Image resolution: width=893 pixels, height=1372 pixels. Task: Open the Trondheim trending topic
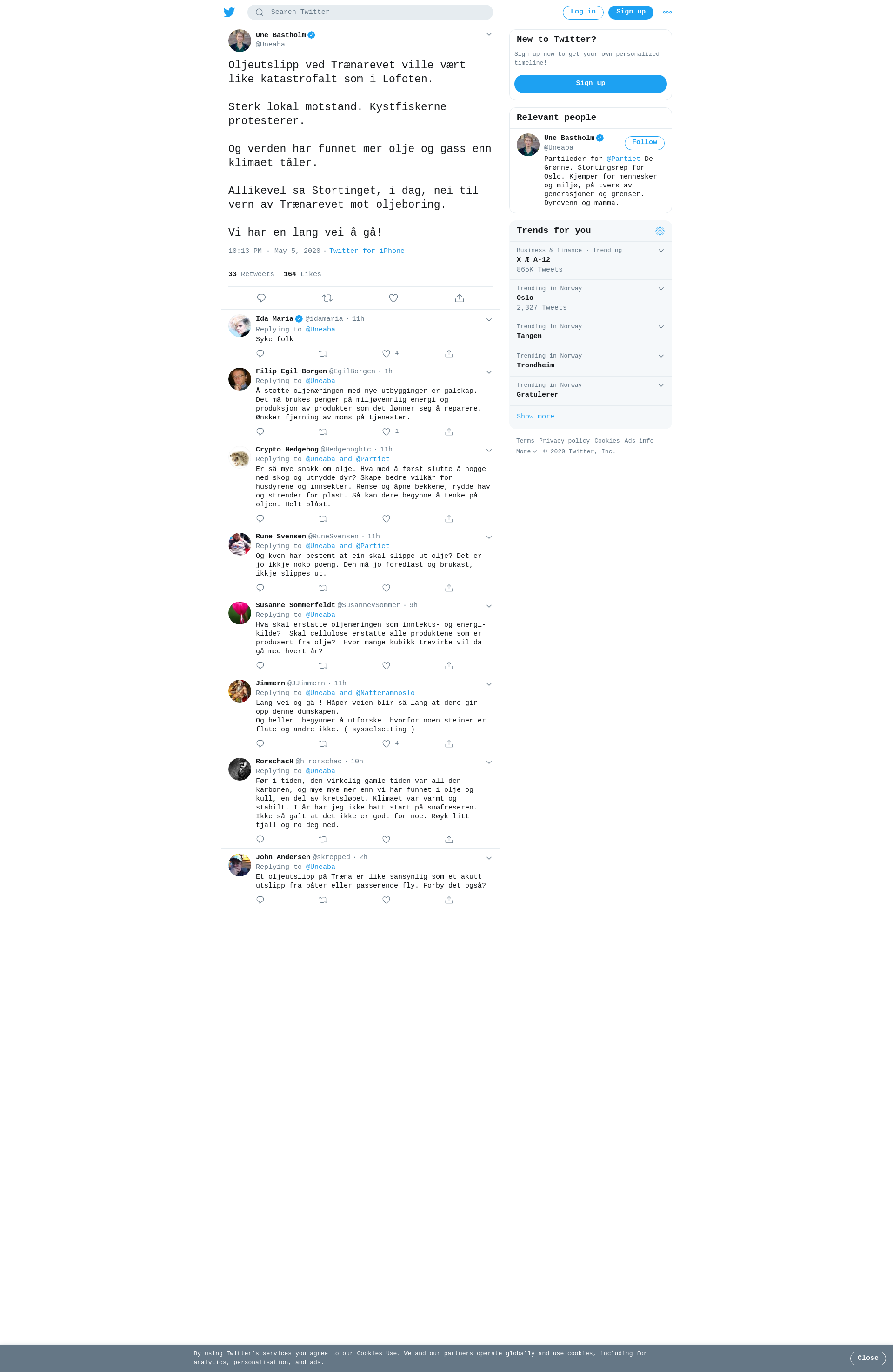[590, 361]
